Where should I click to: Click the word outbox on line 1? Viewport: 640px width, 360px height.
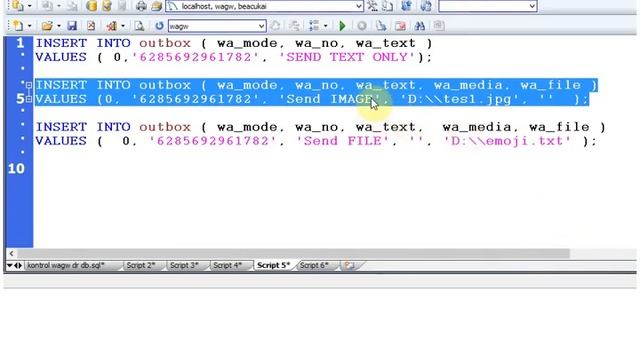click(165, 43)
